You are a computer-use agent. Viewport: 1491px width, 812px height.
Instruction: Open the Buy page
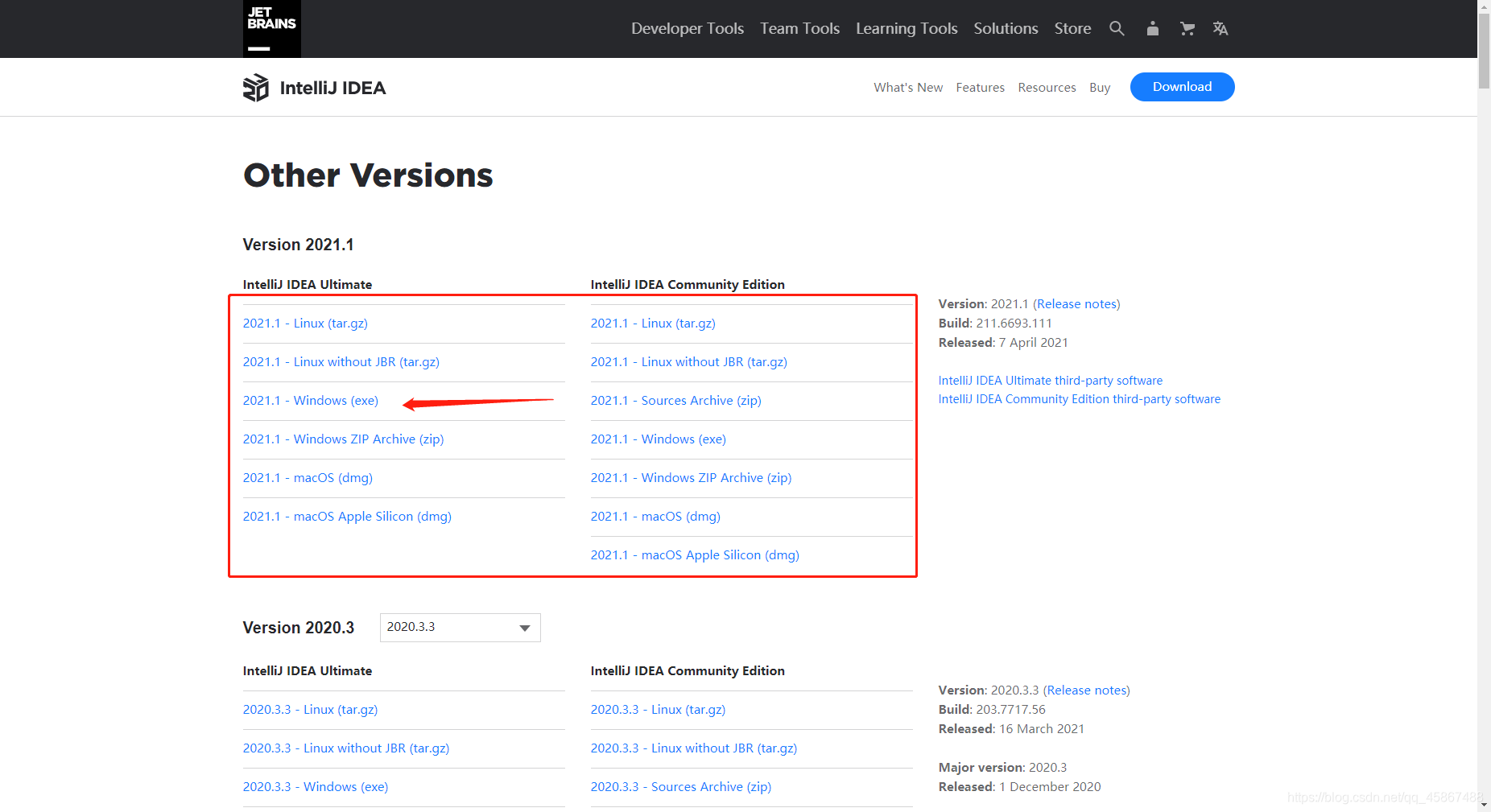click(1100, 87)
